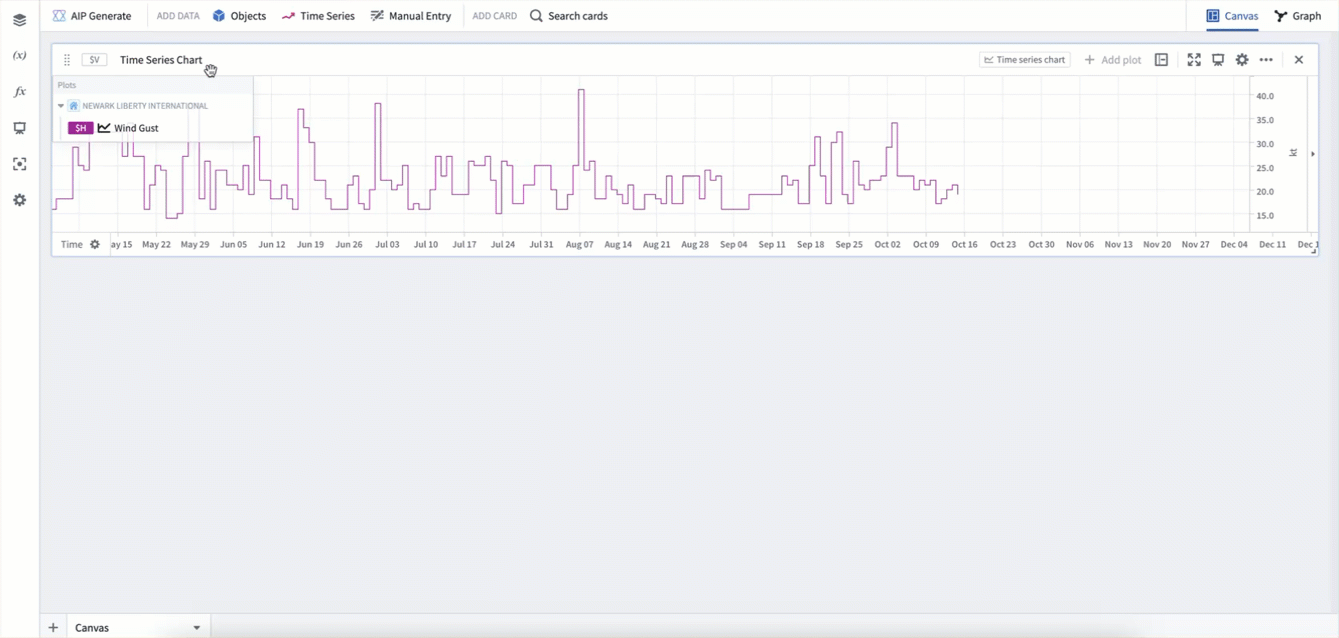Screen dimensions: 1339x638
Task: Click Add plot in the chart header
Action: [x=1113, y=60]
